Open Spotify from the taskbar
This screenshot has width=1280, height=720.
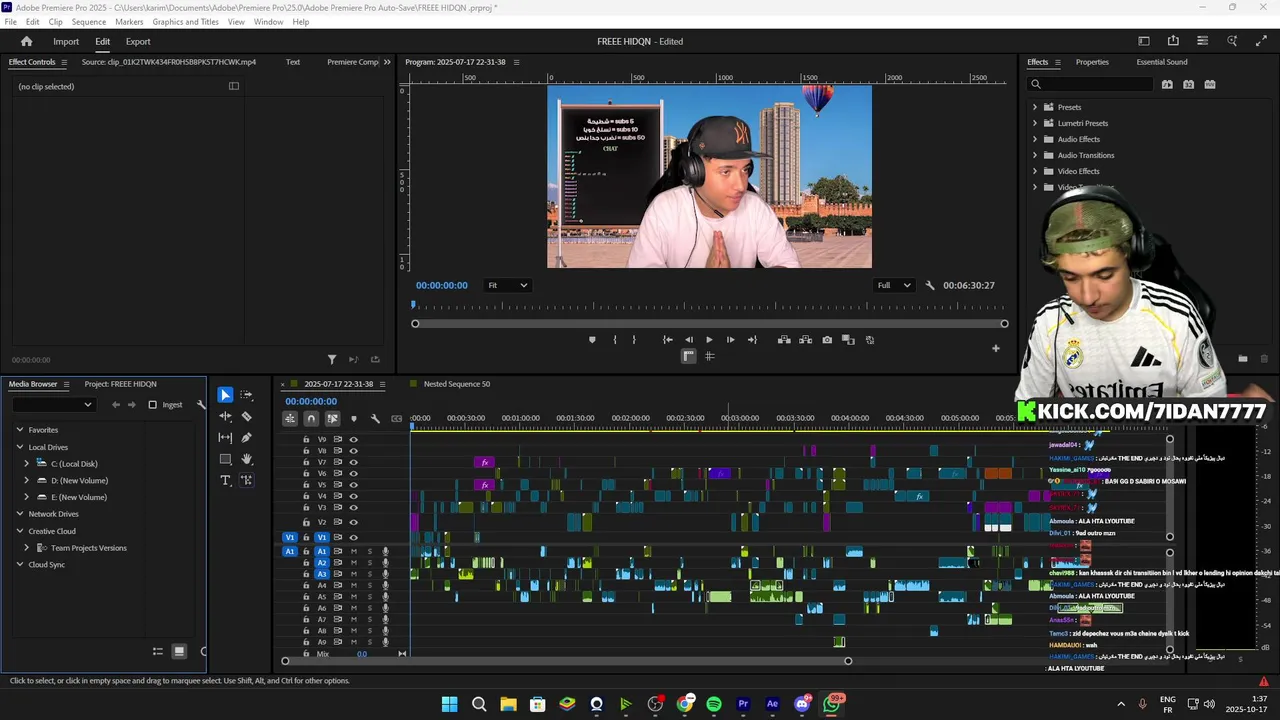click(x=713, y=704)
